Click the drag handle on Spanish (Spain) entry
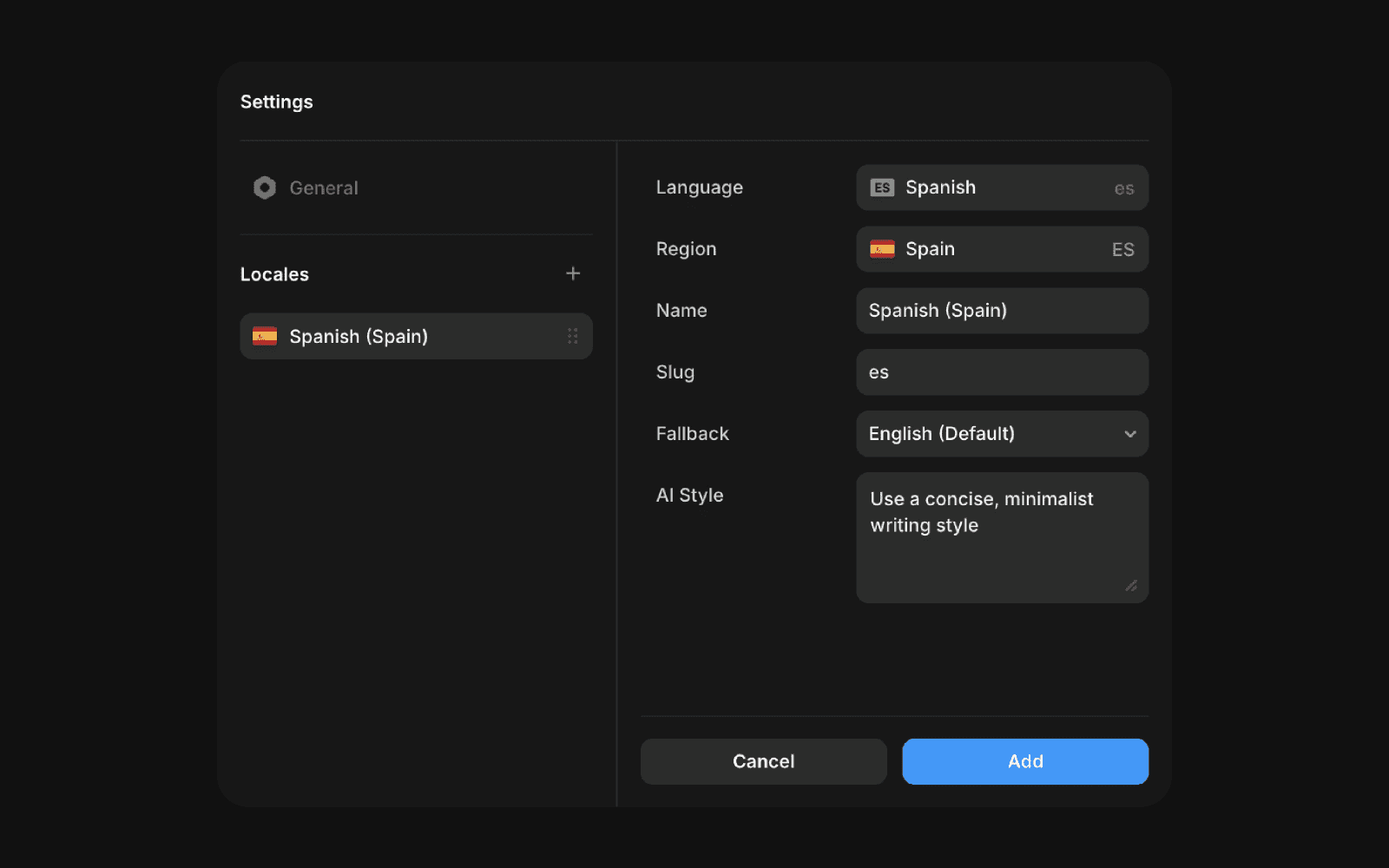Image resolution: width=1389 pixels, height=868 pixels. click(572, 336)
